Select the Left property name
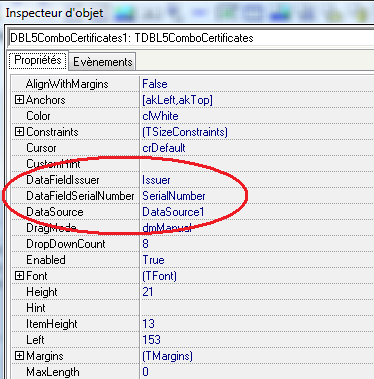Viewport: 374px width, 379px height. point(35,340)
